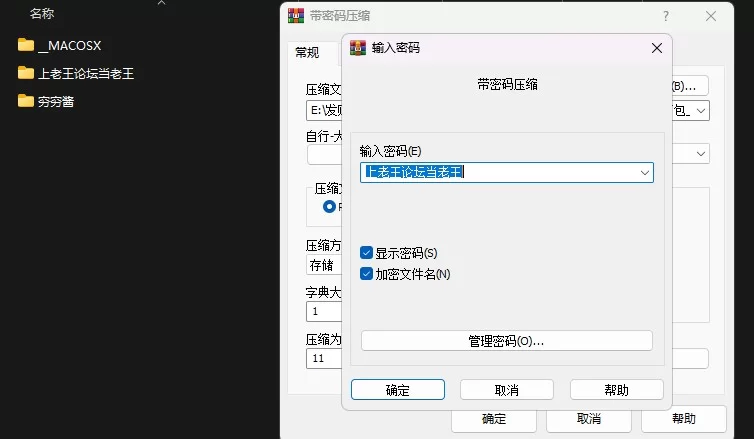Select the radio button under 压缩文件格式 group

coord(329,206)
